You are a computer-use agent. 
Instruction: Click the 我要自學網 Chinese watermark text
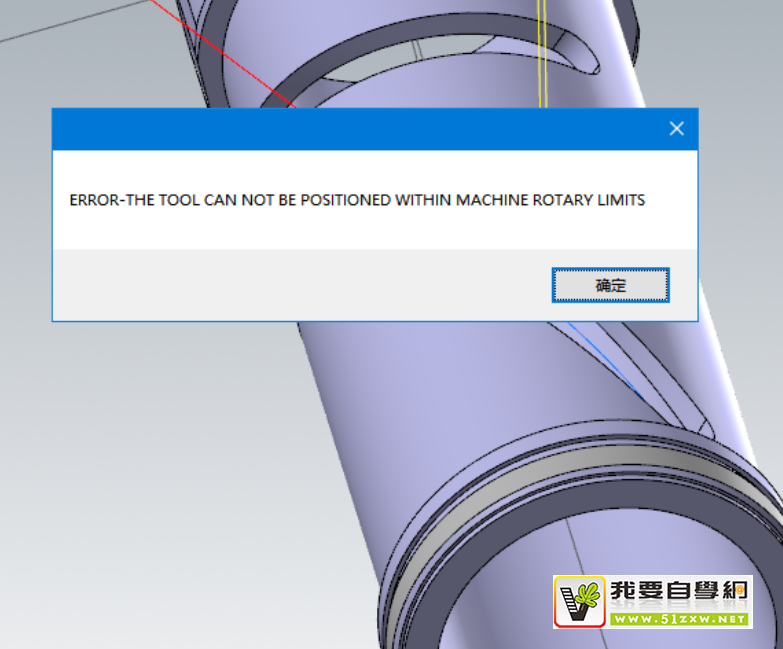pyautogui.click(x=678, y=592)
